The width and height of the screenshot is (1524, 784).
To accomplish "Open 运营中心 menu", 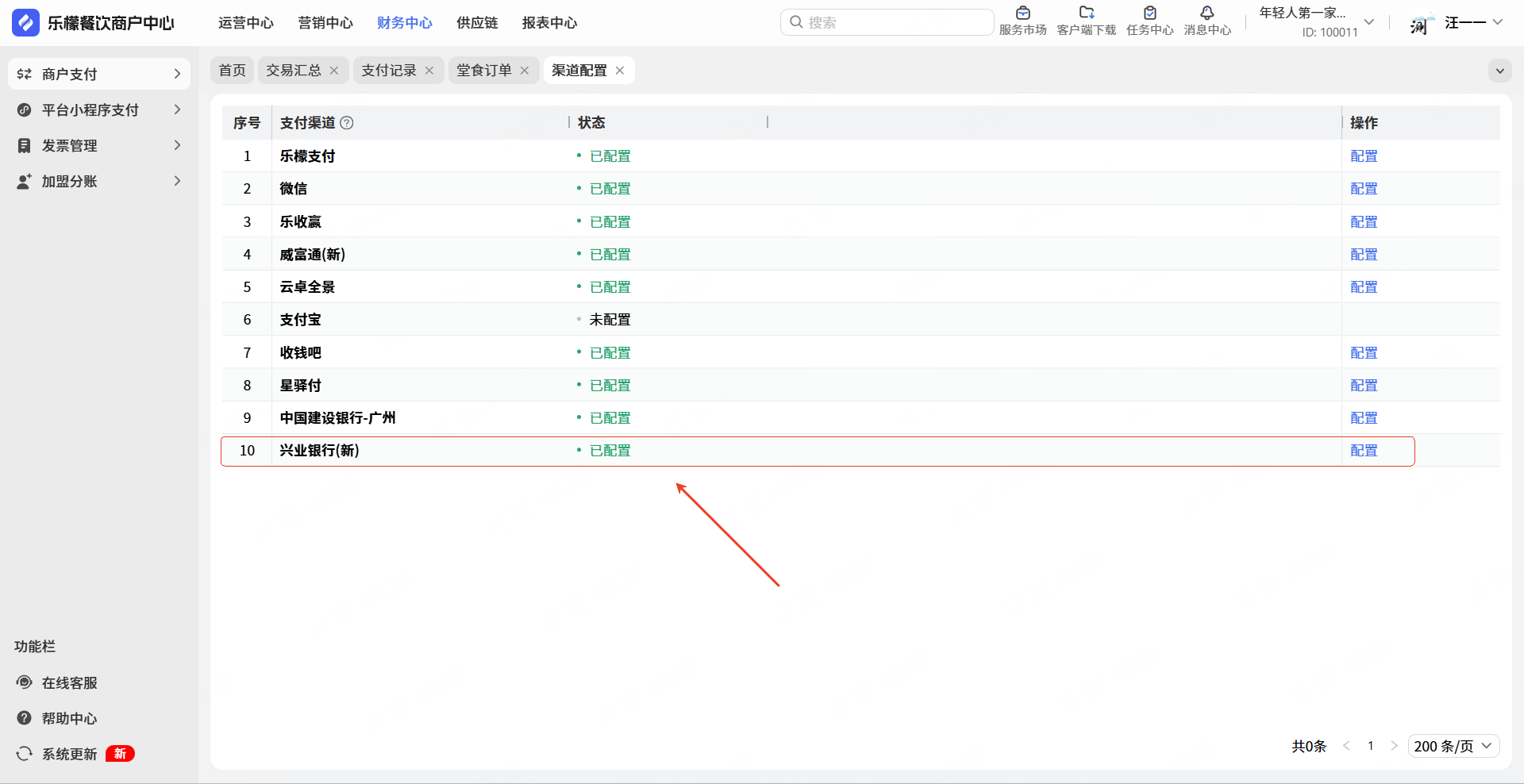I will click(246, 23).
